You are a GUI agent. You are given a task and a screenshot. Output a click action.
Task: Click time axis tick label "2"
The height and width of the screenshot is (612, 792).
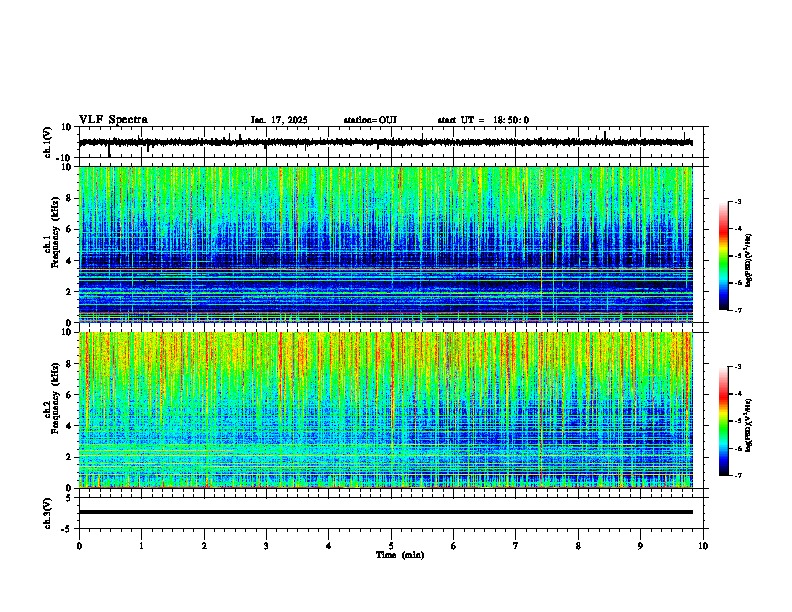pyautogui.click(x=204, y=546)
